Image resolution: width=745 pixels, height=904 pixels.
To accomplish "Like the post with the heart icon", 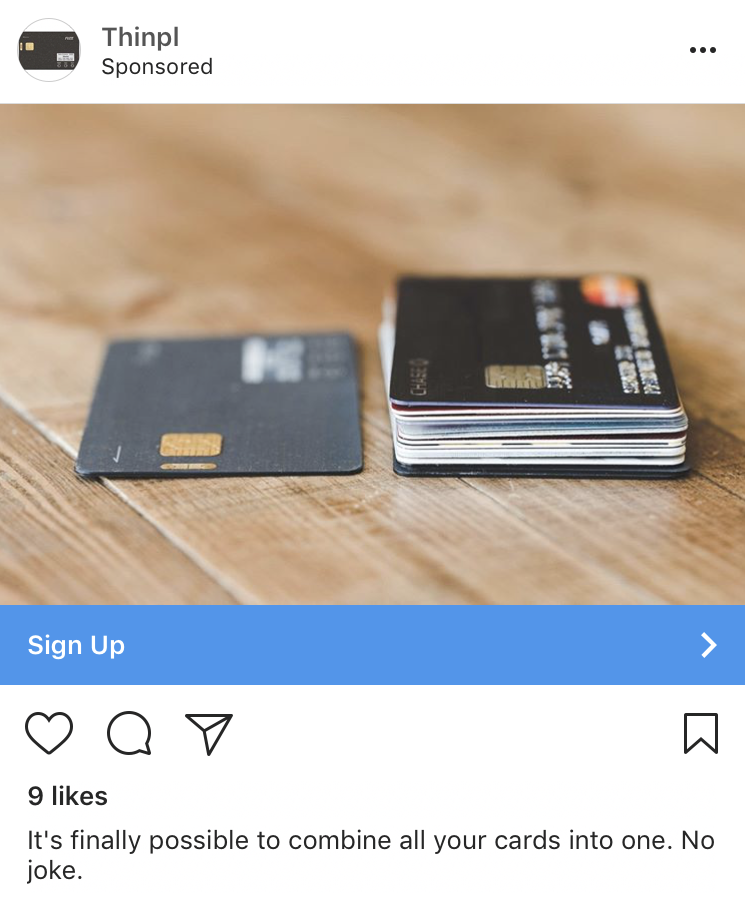I will pyautogui.click(x=49, y=733).
